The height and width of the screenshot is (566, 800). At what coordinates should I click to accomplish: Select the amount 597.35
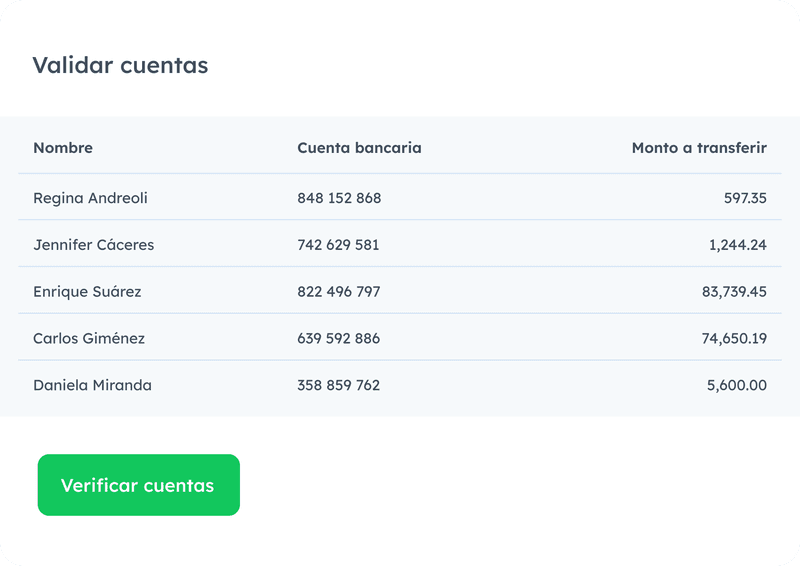(745, 198)
